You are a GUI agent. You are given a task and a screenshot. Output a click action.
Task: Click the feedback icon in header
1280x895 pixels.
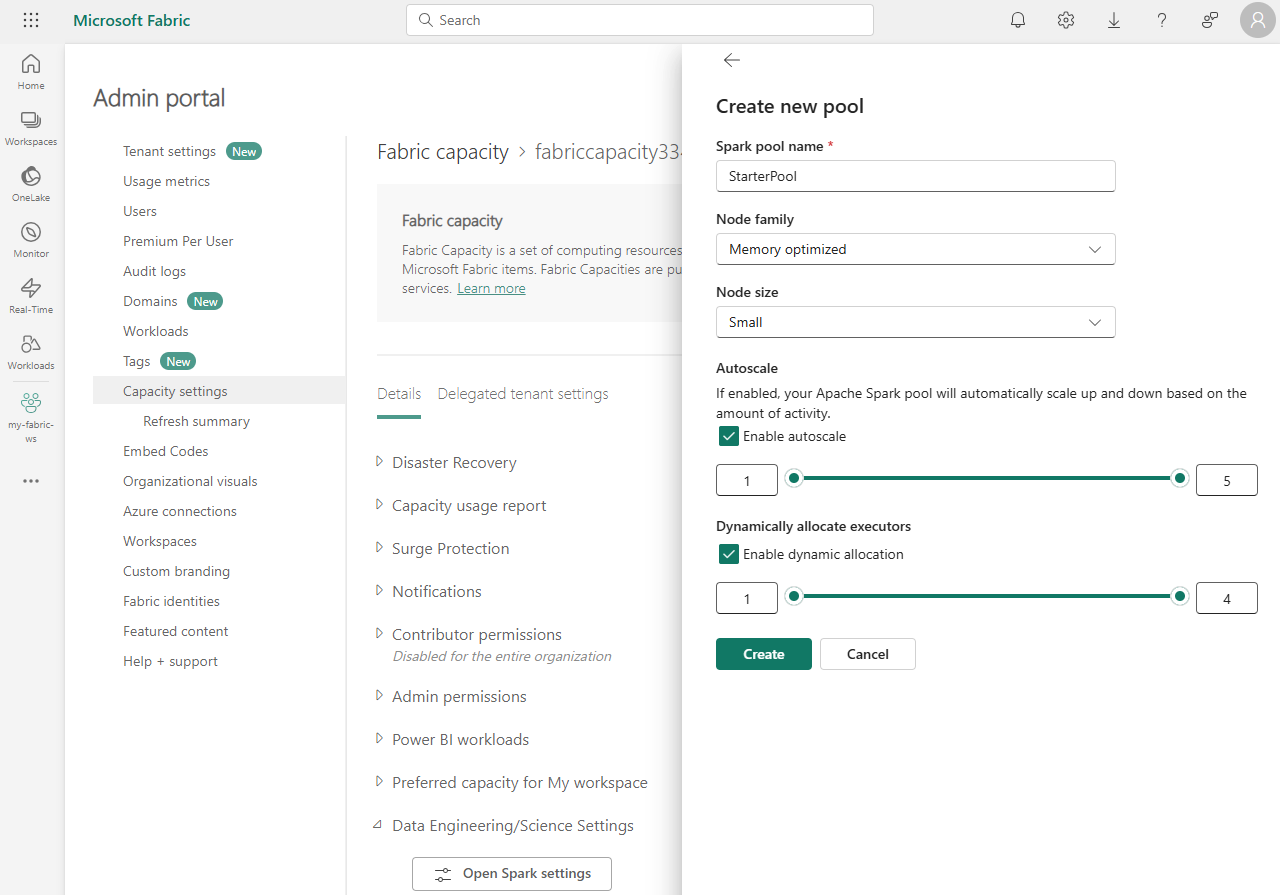tap(1210, 20)
